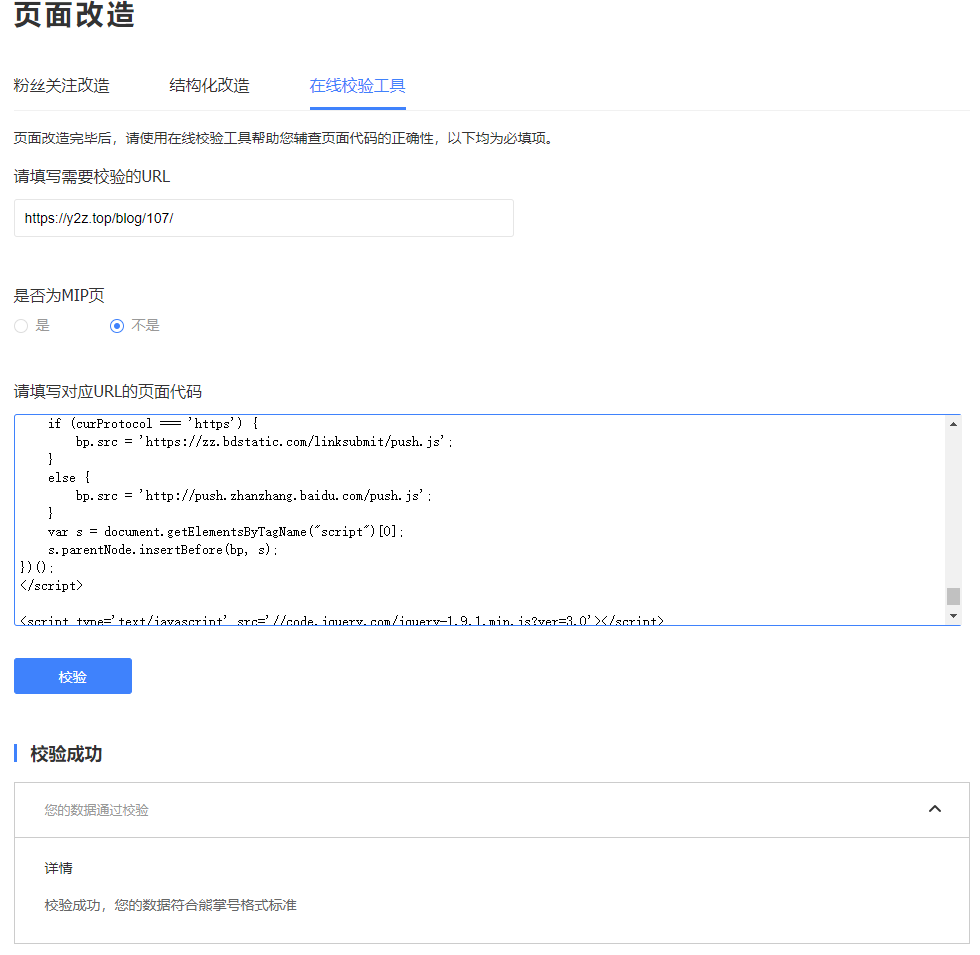
Task: Click the 详情 label in results
Action: click(58, 868)
